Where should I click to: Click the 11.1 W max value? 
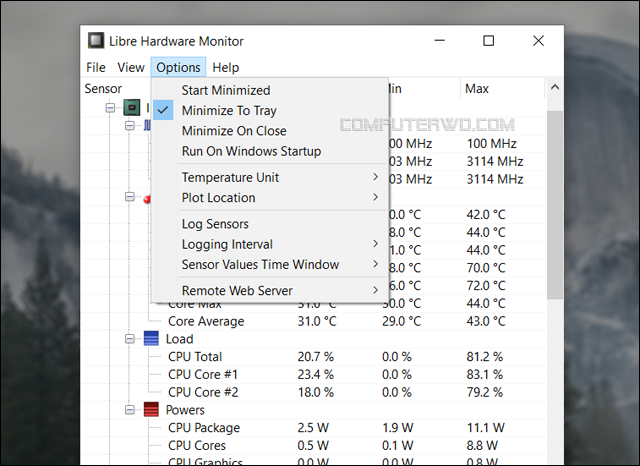pyautogui.click(x=486, y=428)
